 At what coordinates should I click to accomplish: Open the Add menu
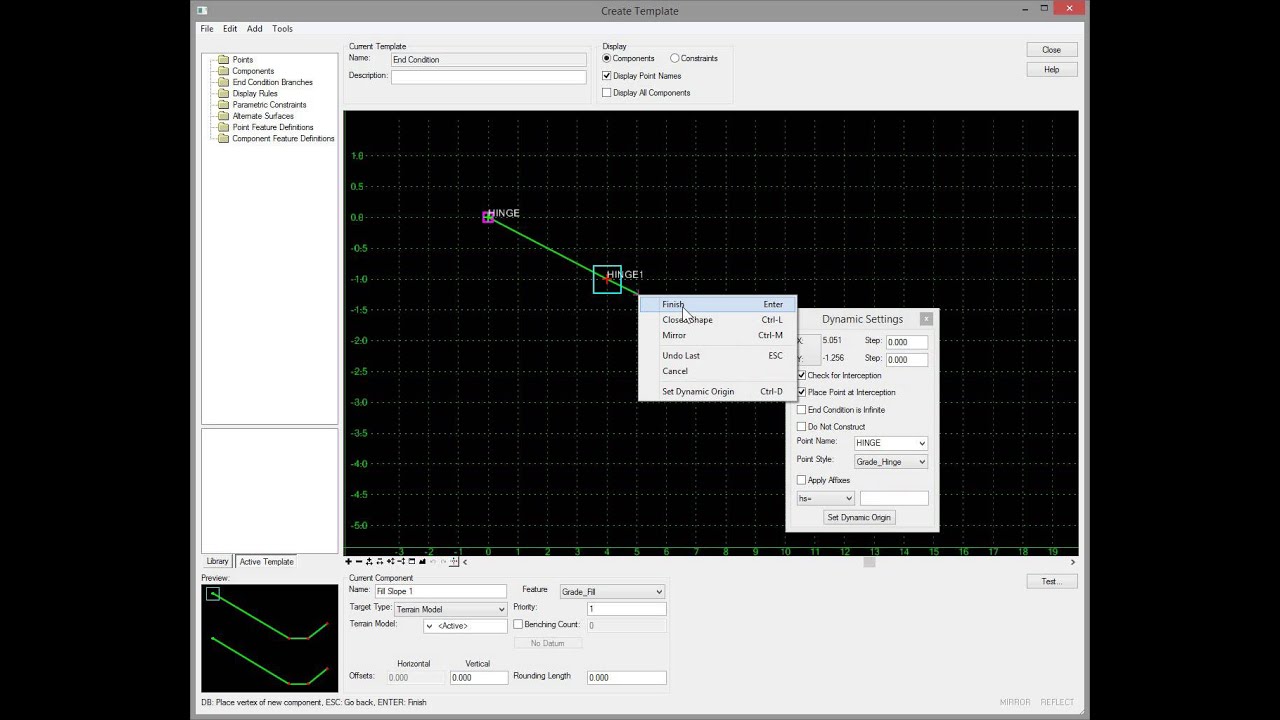(x=255, y=29)
